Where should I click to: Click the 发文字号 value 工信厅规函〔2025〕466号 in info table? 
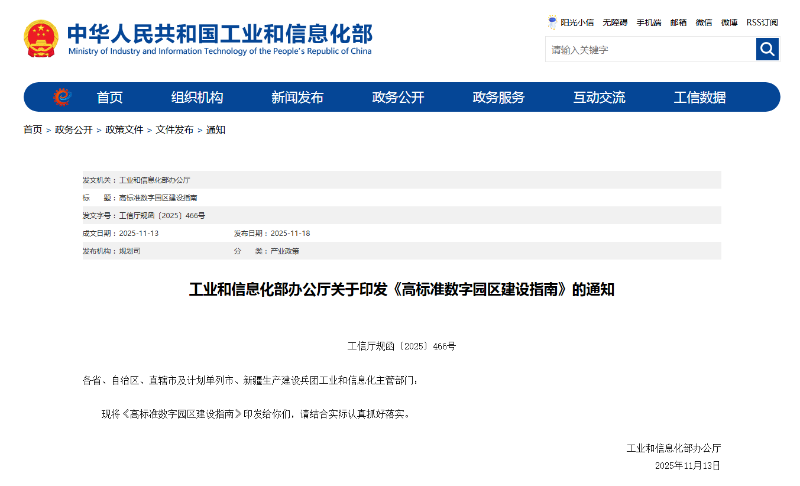pos(162,216)
